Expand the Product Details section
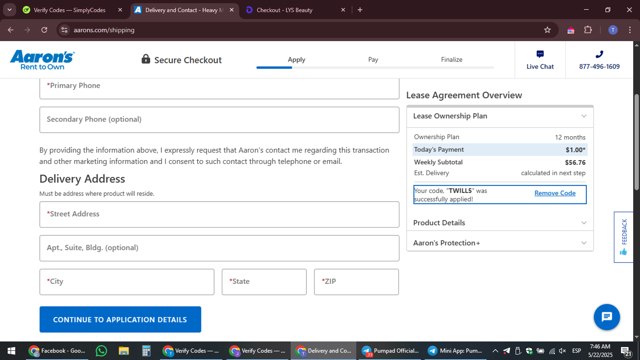The width and height of the screenshot is (640, 360). click(x=500, y=223)
